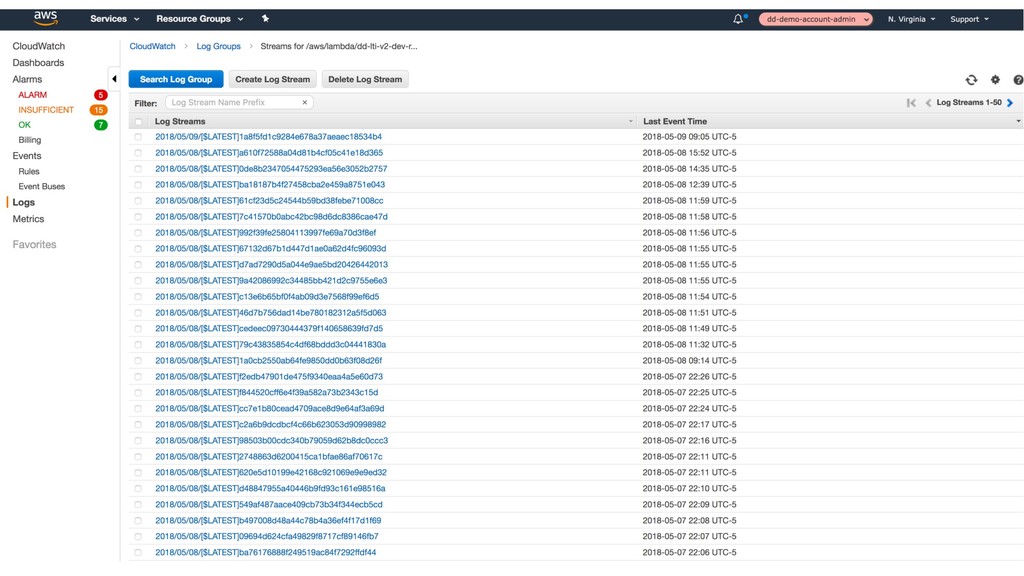The width and height of the screenshot is (1024, 576).
Task: Toggle the select-all log streams checkbox
Action: point(138,121)
